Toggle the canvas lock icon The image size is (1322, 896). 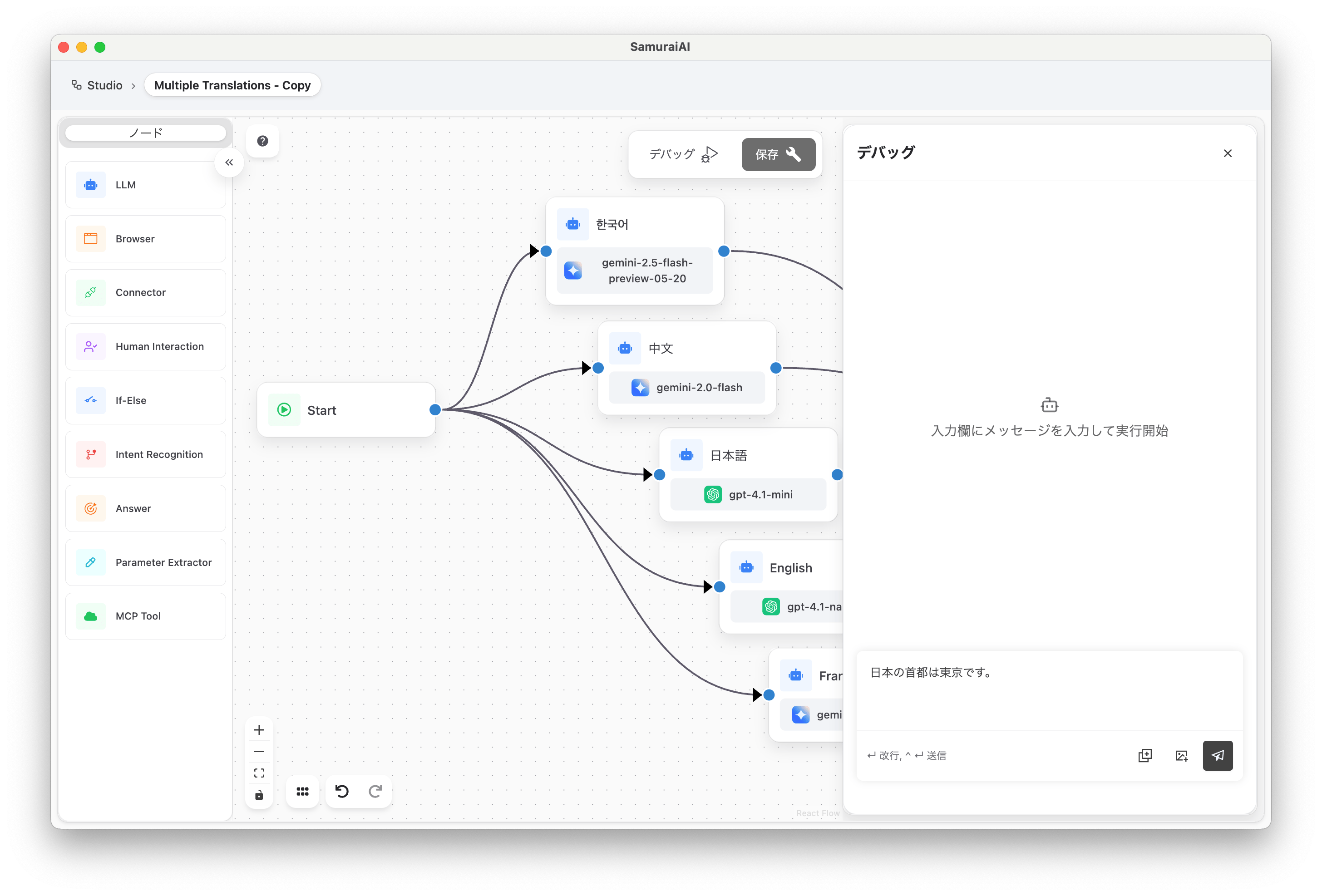pyautogui.click(x=259, y=795)
